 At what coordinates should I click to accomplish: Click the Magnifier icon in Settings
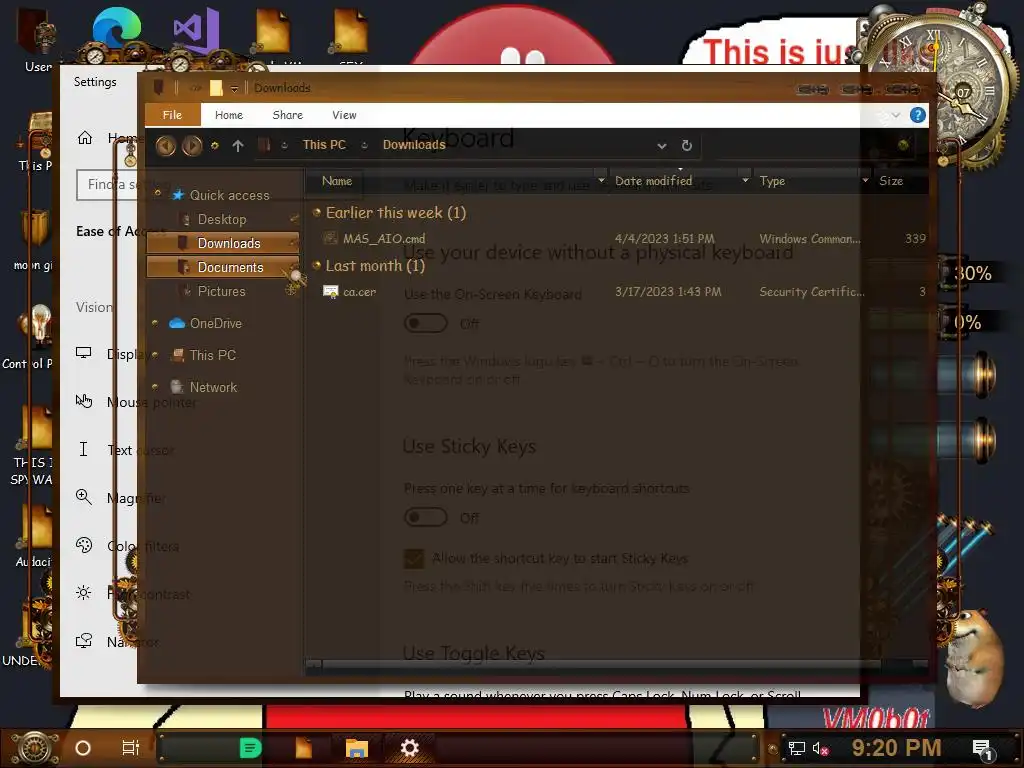click(x=84, y=497)
